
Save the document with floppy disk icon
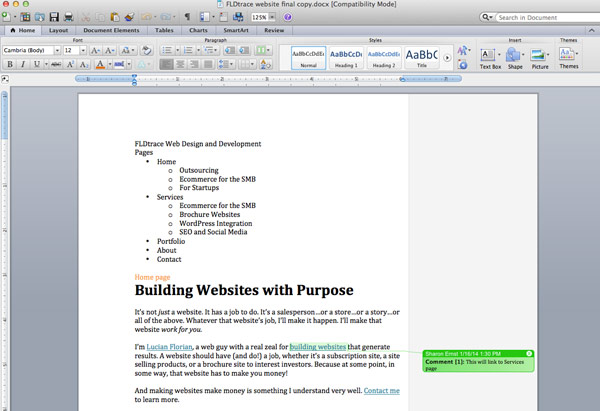tap(54, 17)
